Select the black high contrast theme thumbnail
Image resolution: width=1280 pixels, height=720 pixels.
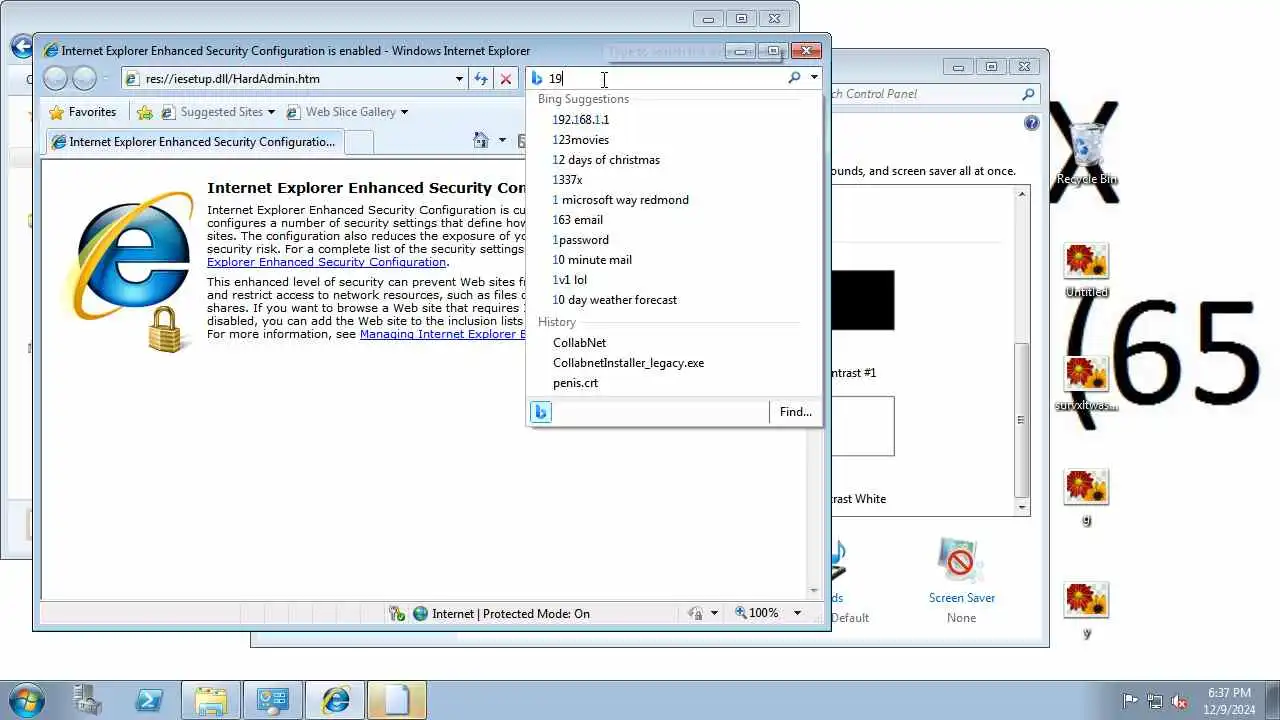click(861, 300)
